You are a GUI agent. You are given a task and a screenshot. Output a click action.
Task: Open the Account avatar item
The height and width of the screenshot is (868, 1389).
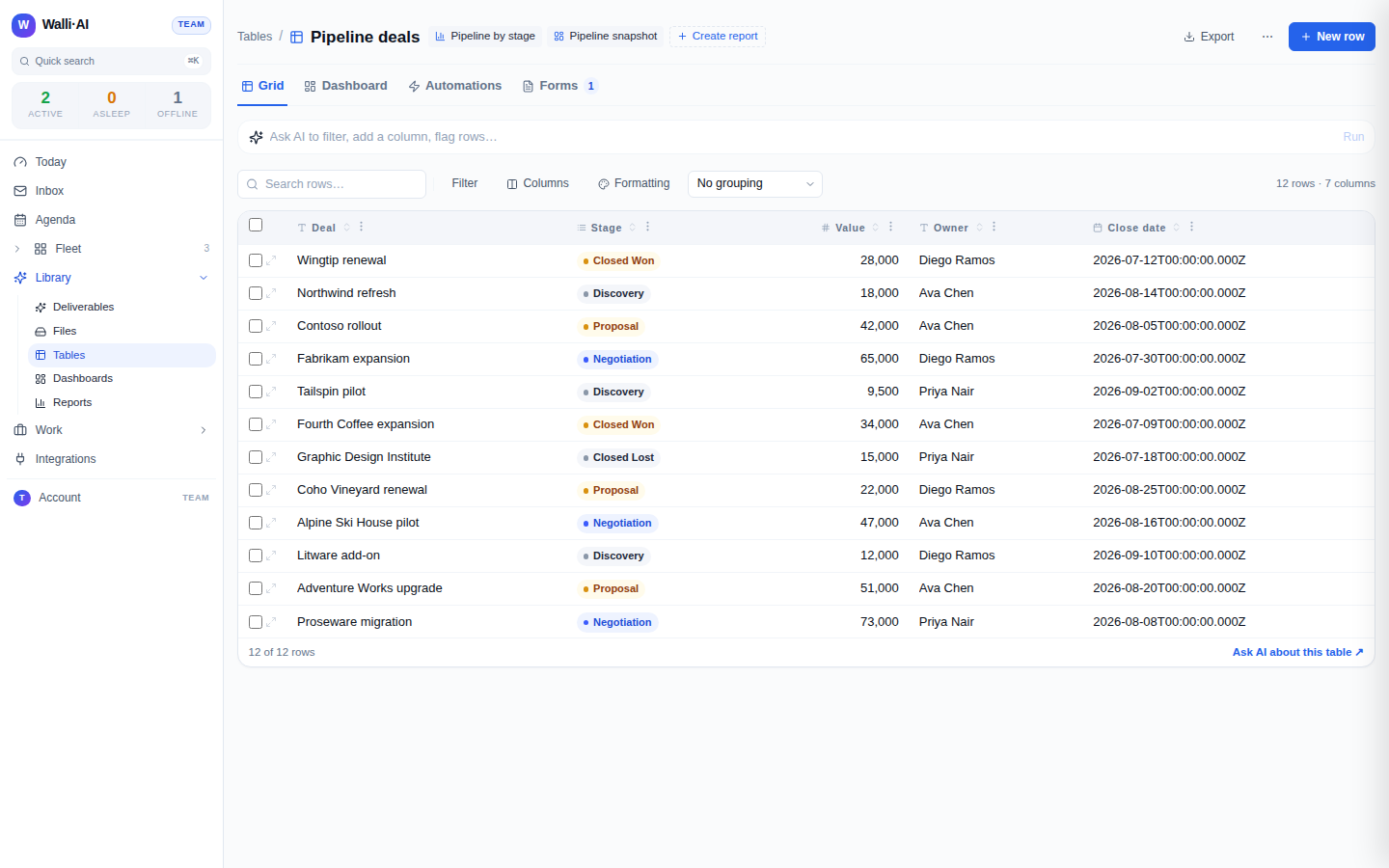click(x=111, y=498)
